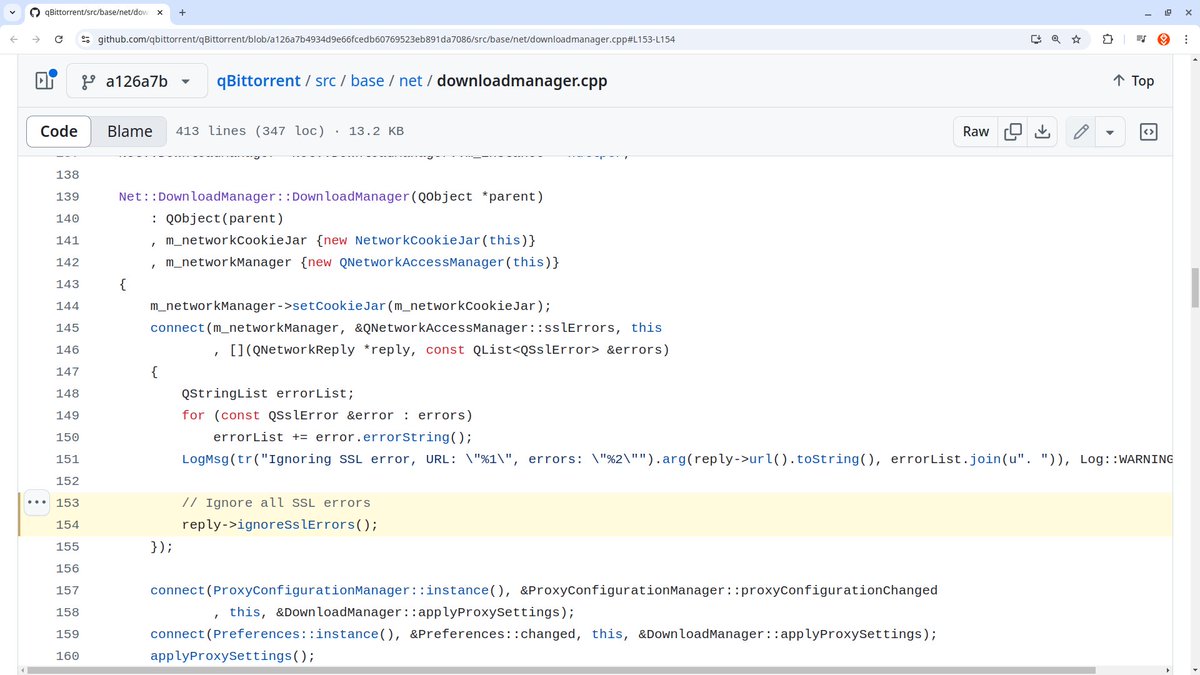Select line number 157
Viewport: 1200px width, 675px height.
67,590
